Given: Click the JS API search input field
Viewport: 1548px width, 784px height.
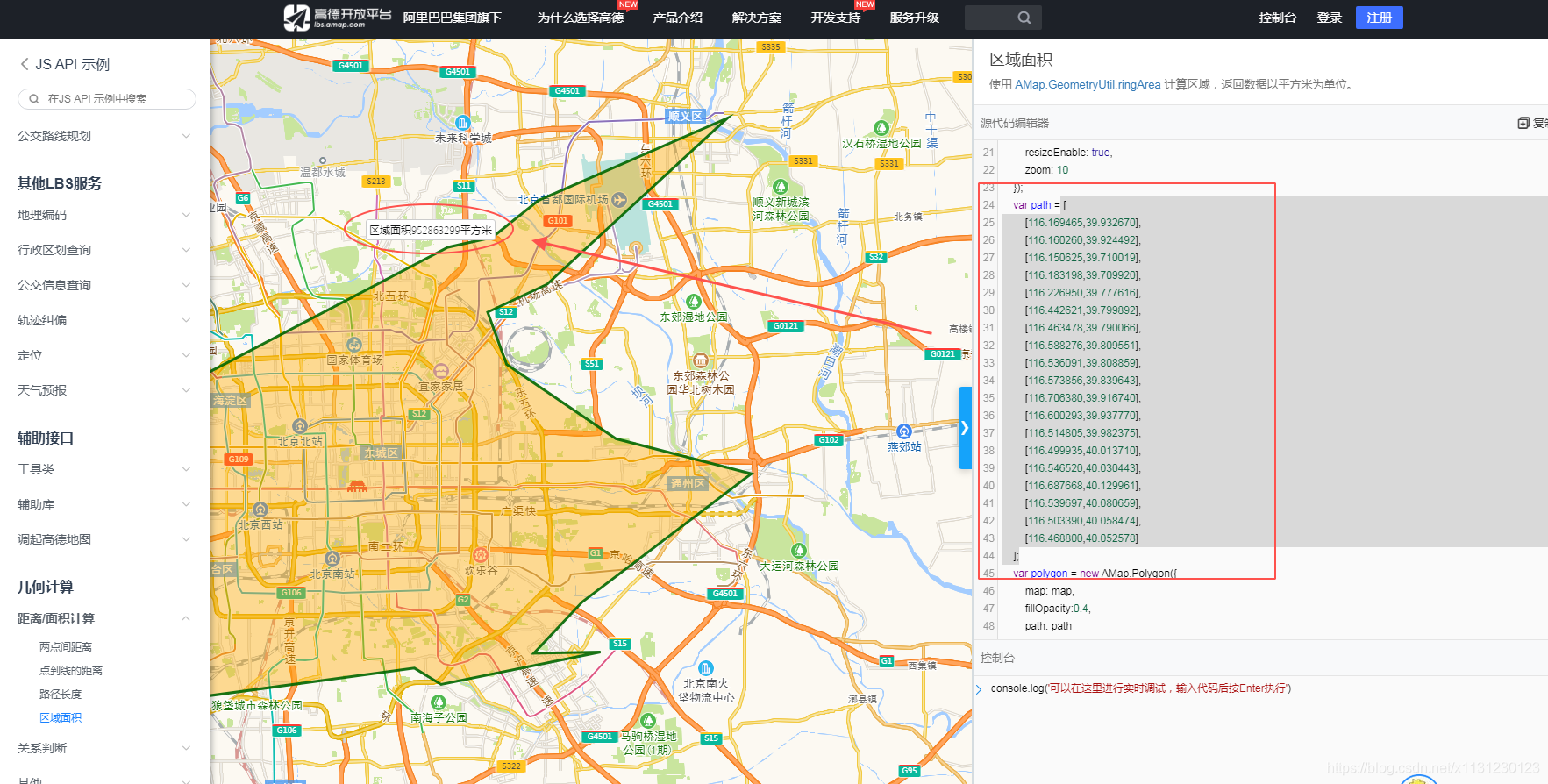Looking at the screenshot, I should point(107,99).
